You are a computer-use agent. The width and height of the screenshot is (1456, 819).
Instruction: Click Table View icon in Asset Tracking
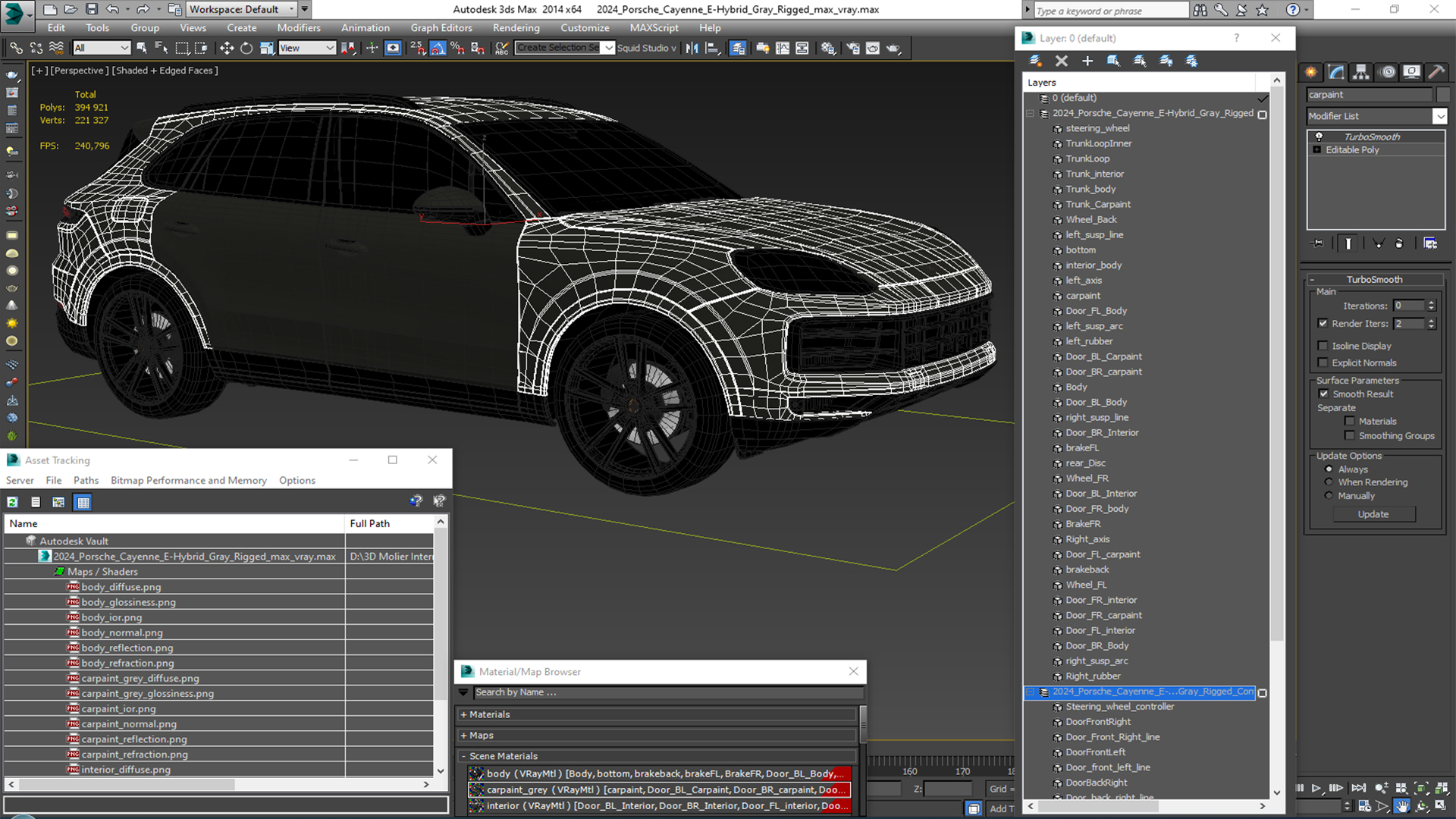click(x=83, y=502)
